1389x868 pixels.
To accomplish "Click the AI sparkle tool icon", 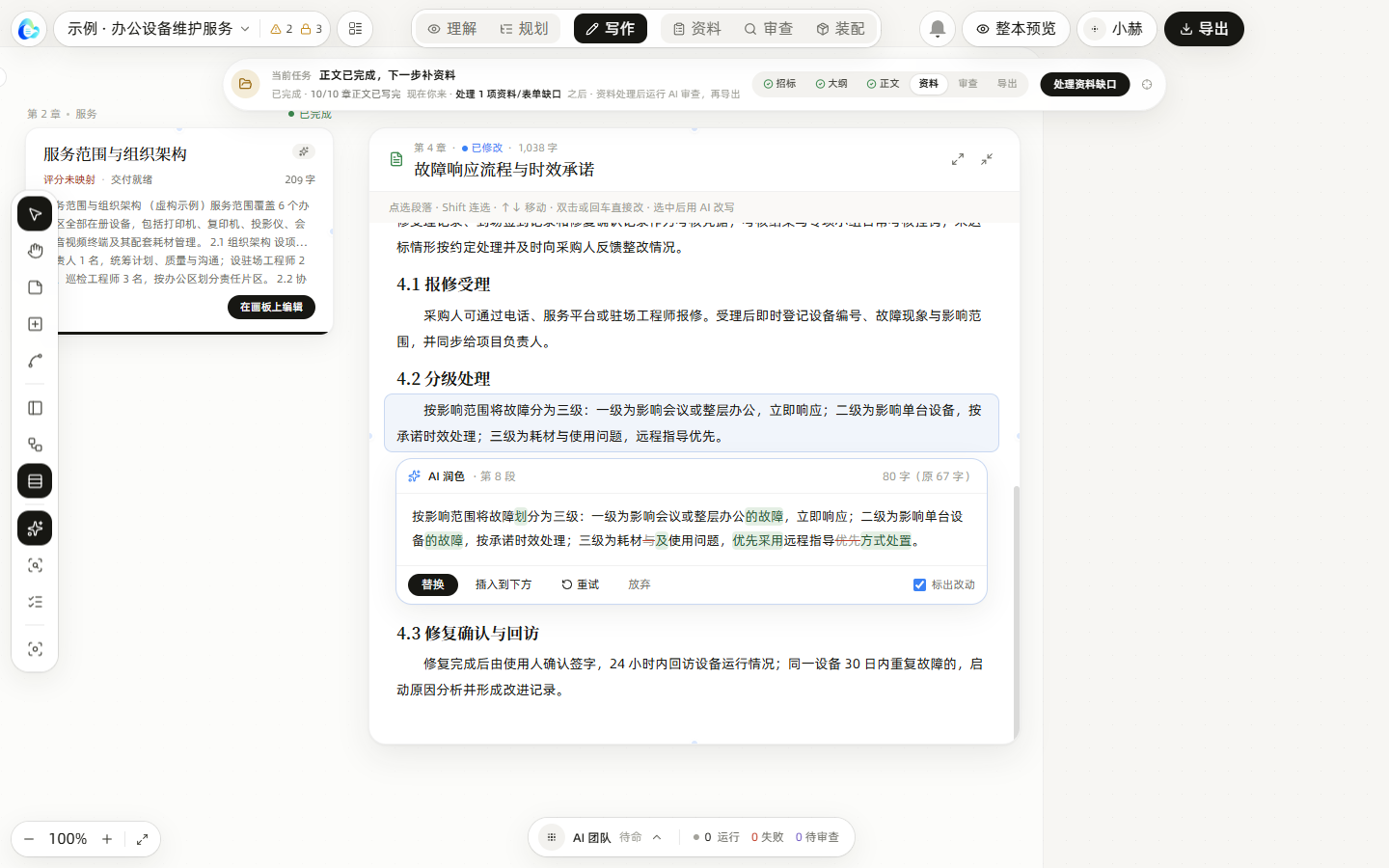I will point(35,529).
